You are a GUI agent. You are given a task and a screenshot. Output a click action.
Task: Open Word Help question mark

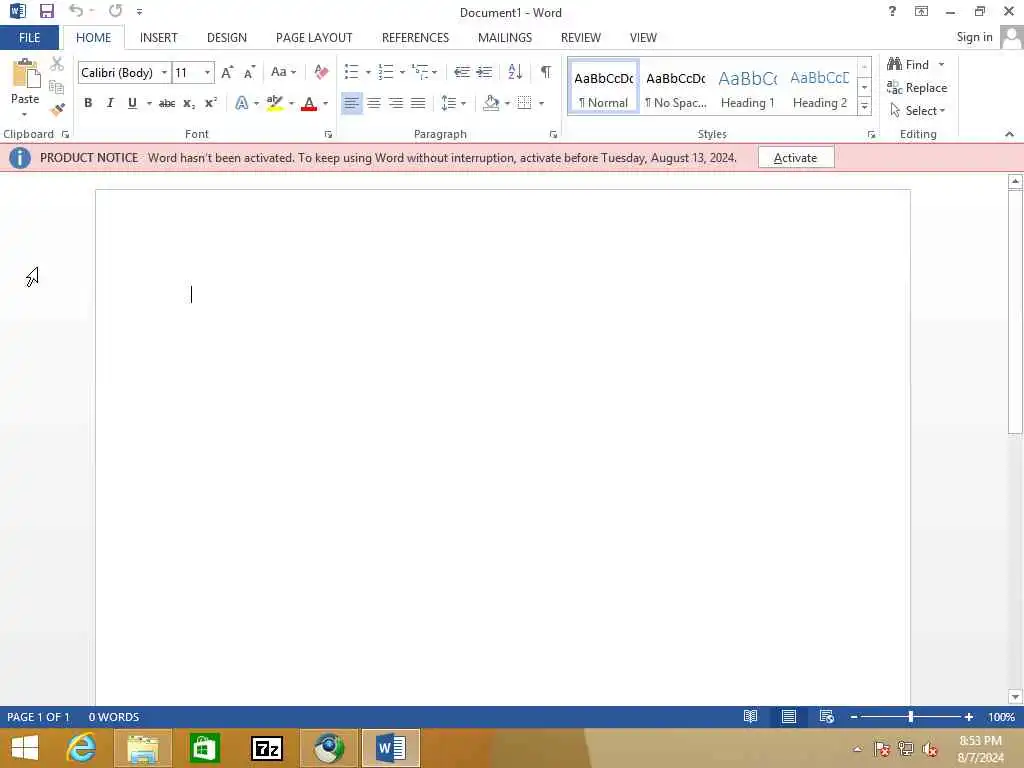[x=892, y=11]
